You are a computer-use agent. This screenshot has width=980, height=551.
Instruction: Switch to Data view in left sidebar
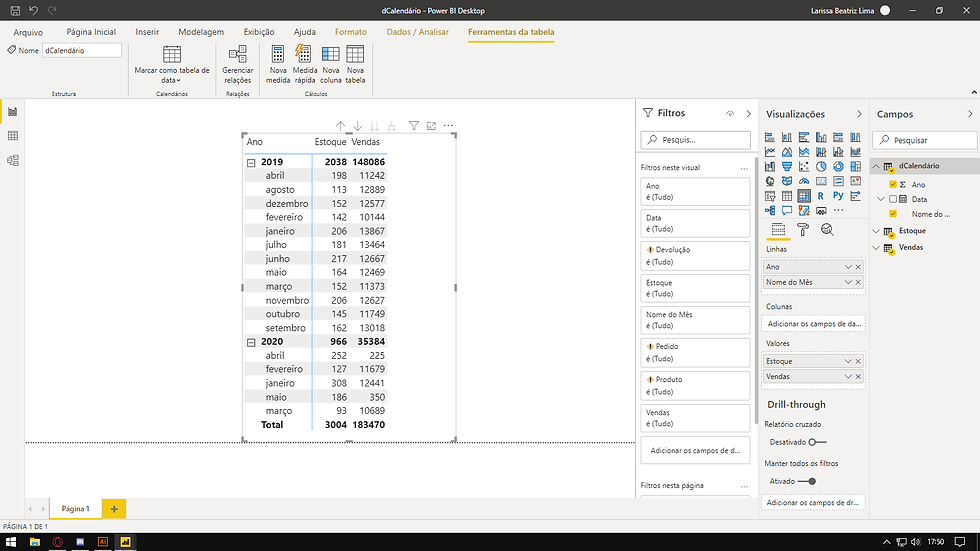pos(12,136)
